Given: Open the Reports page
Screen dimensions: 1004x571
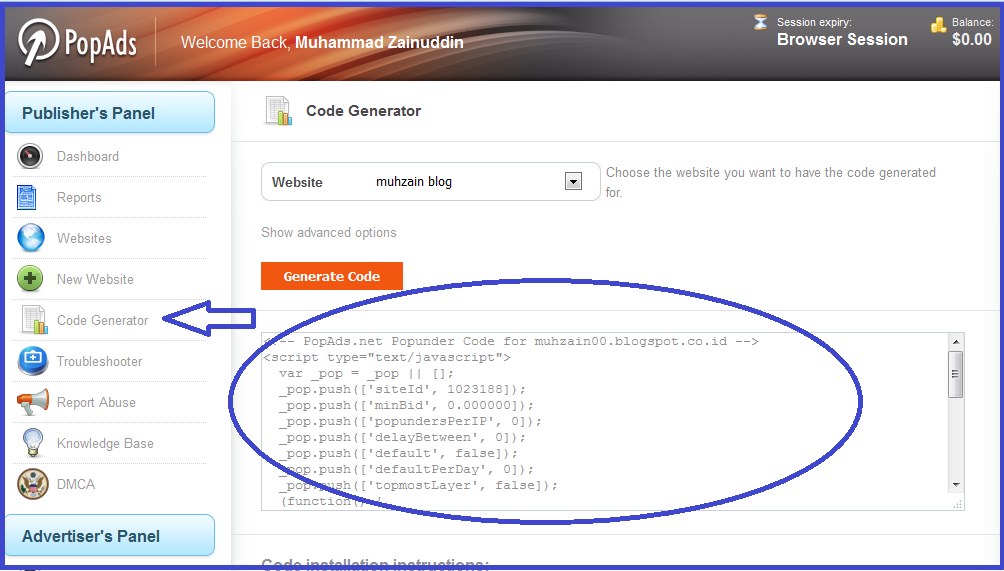Looking at the screenshot, I should point(79,197).
